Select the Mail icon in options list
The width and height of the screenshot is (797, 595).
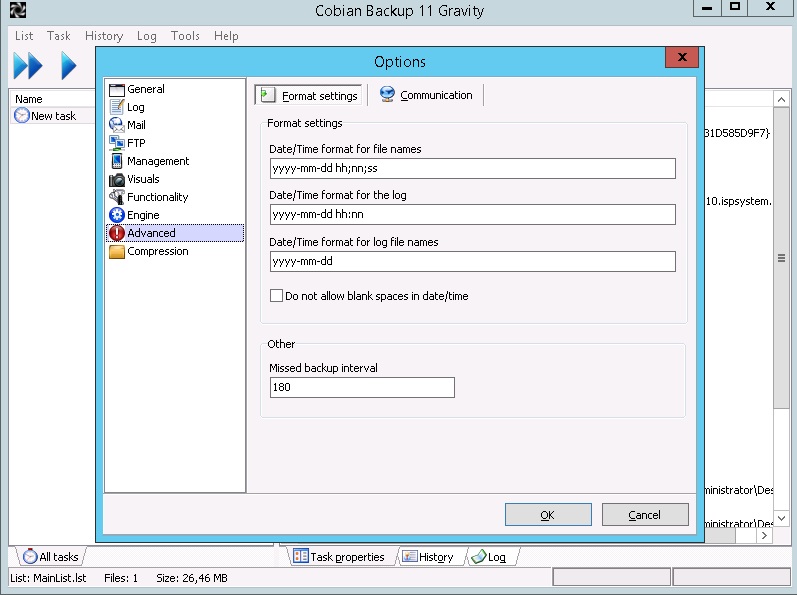(x=116, y=125)
